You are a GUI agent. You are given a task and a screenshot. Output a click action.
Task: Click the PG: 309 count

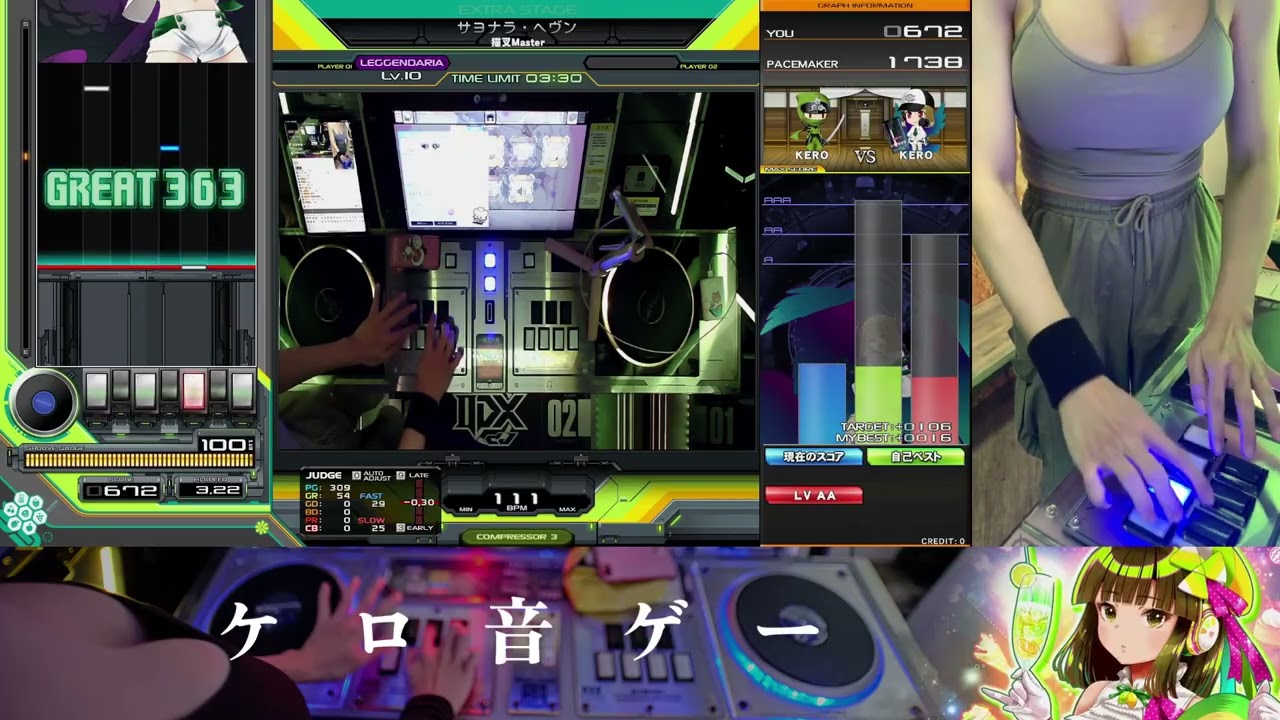[327, 487]
